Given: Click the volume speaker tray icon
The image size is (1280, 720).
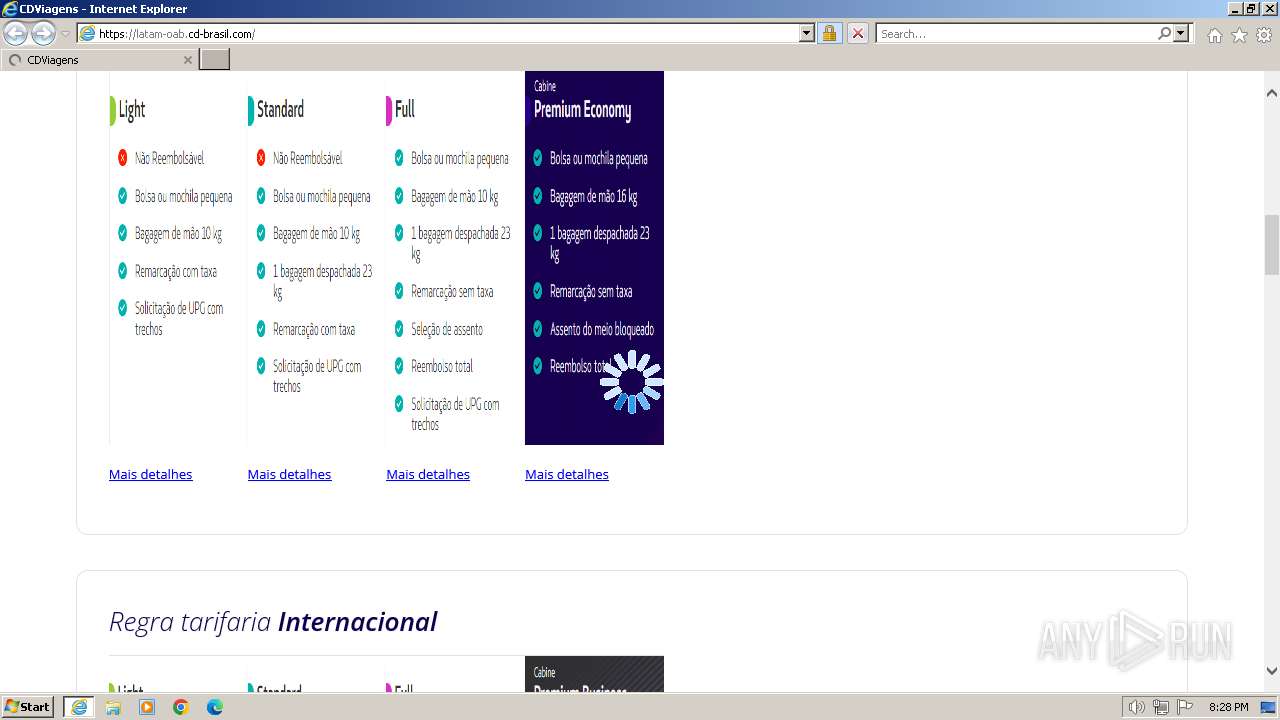Looking at the screenshot, I should [x=1136, y=707].
